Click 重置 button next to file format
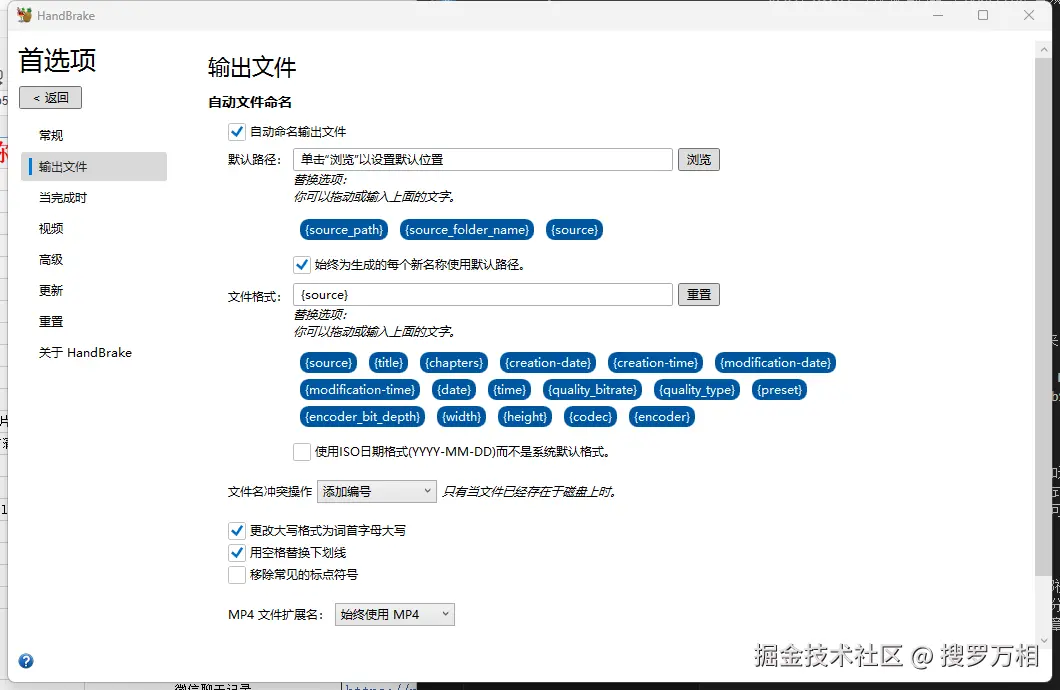This screenshot has width=1060, height=690. click(698, 295)
